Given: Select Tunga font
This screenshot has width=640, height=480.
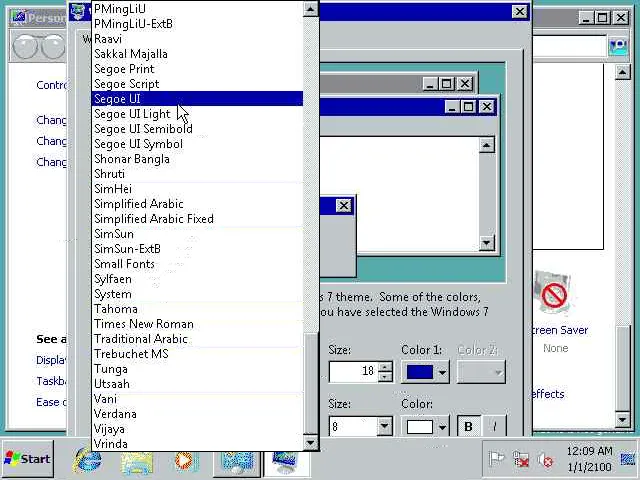Looking at the screenshot, I should (198, 369).
